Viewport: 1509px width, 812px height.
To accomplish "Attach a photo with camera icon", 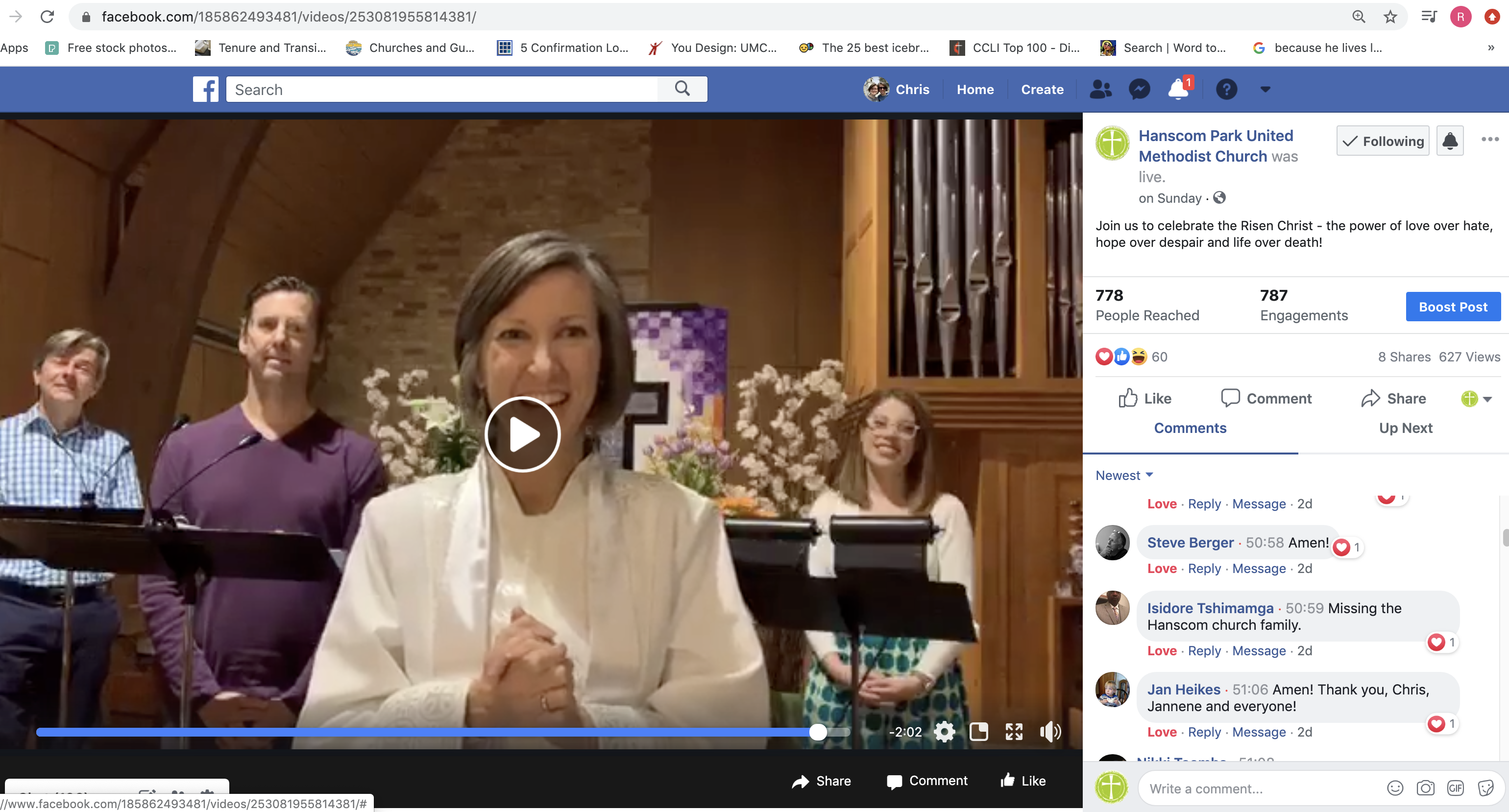I will [x=1425, y=788].
